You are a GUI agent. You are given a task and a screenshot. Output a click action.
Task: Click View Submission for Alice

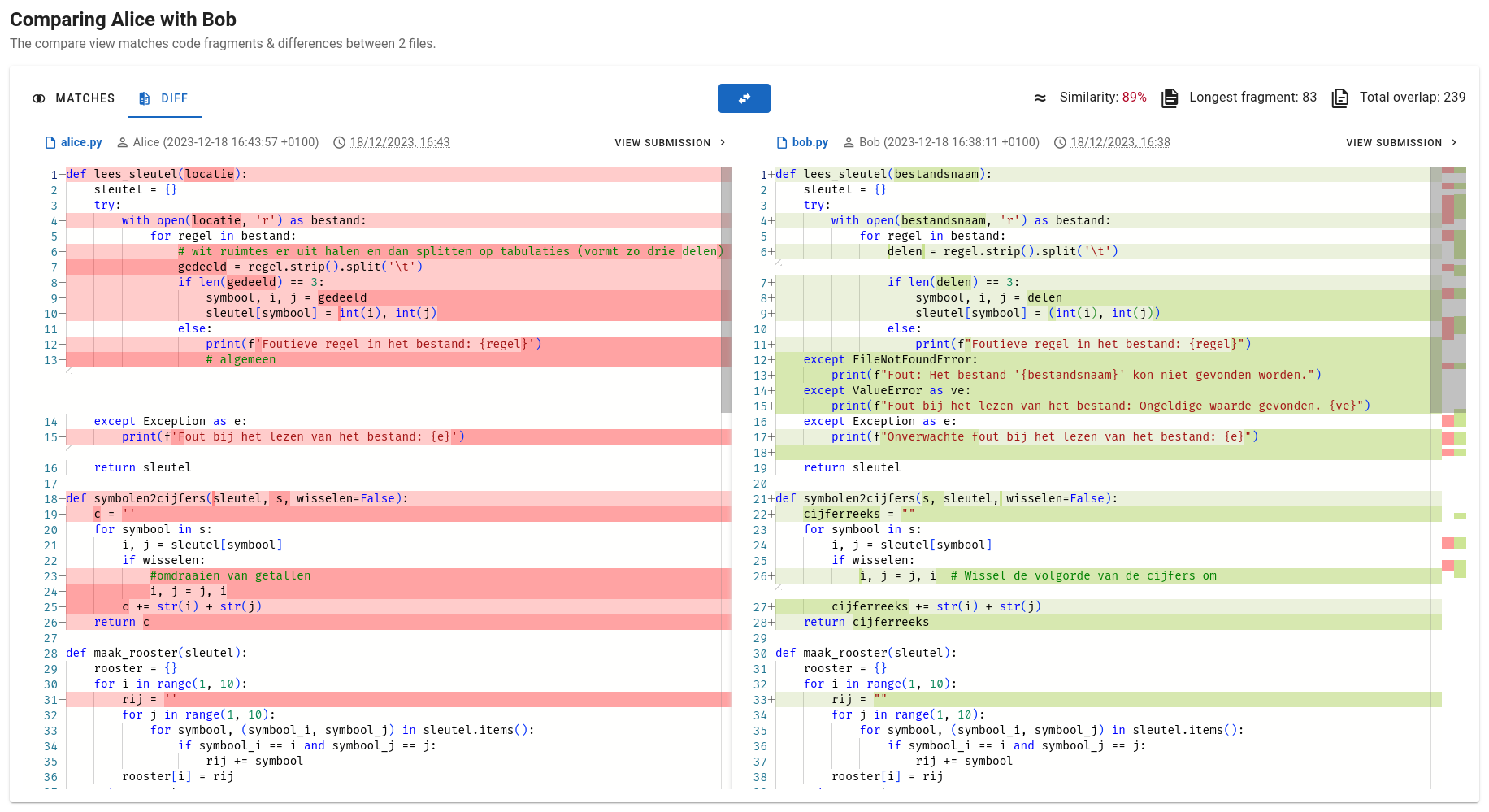(662, 143)
